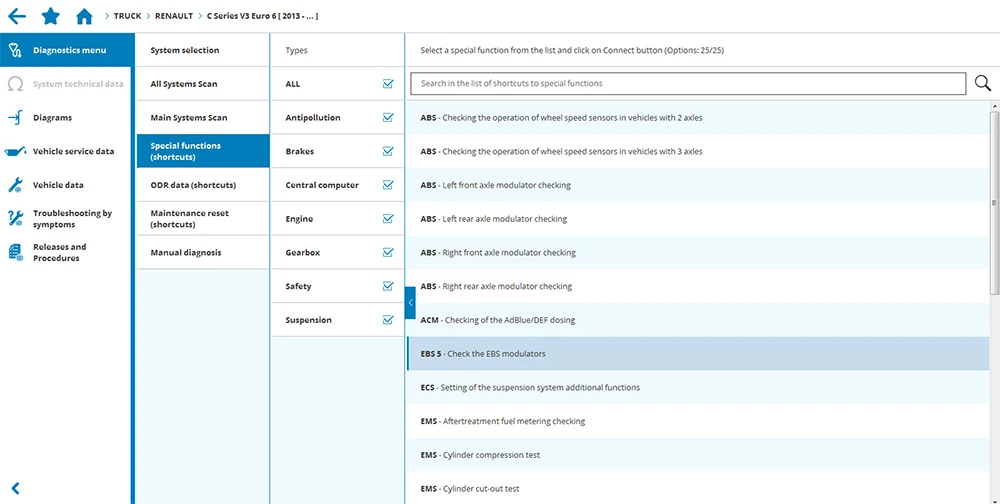
Task: Open Vehicle data wrench icon
Action: pos(15,185)
